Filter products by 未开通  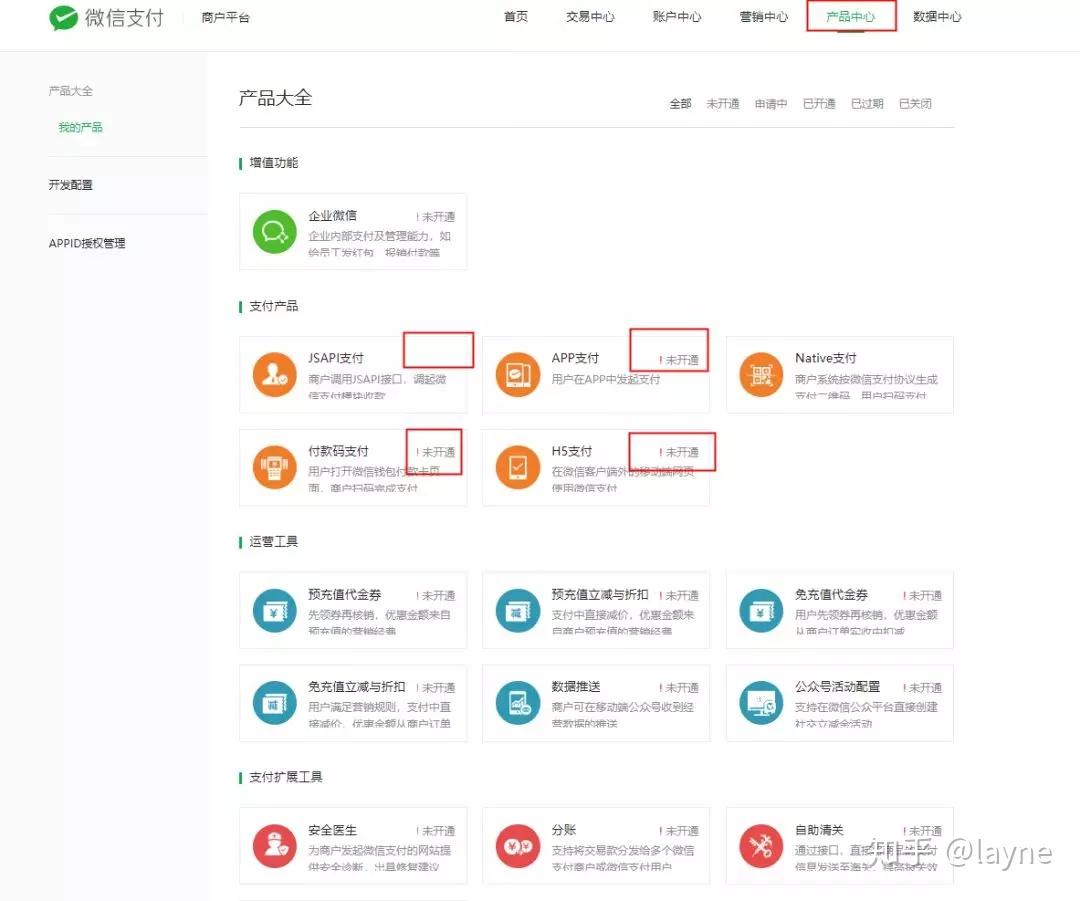click(723, 103)
